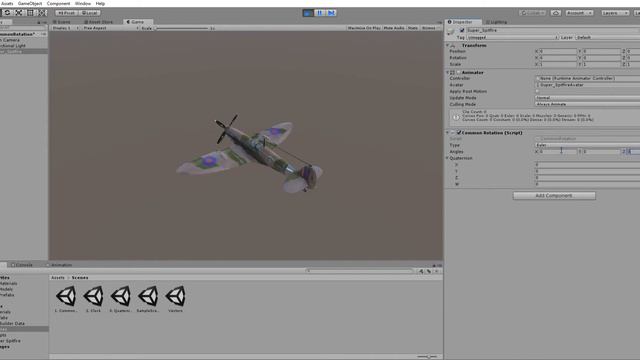This screenshot has width=640, height=360.
Task: Select the Rotate tool in the toolbar
Action: coord(7,13)
